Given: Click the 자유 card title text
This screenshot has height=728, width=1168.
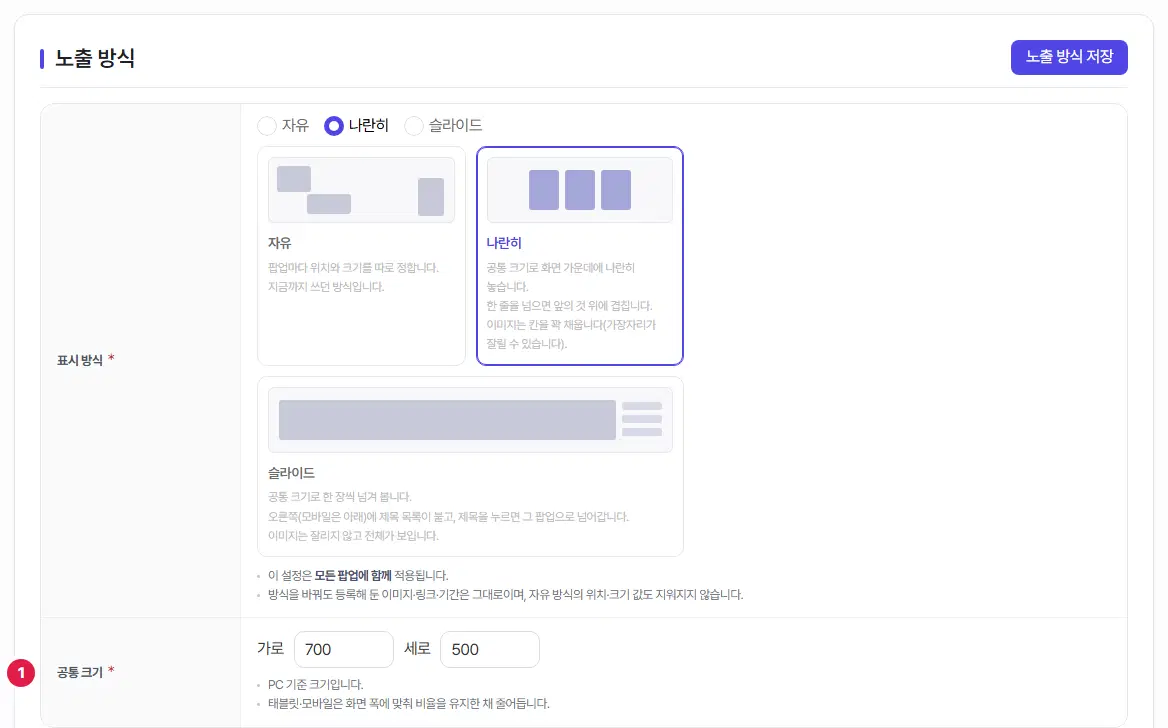Looking at the screenshot, I should (x=279, y=243).
